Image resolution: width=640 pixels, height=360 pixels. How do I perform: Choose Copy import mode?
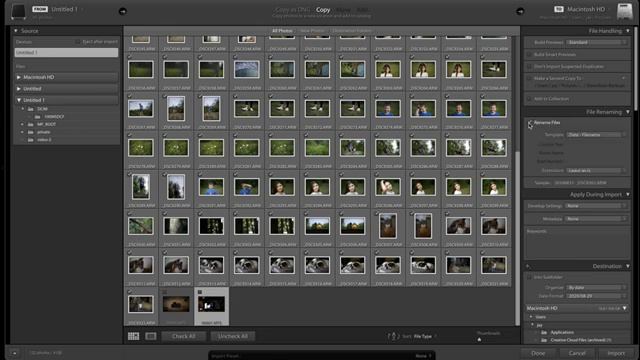point(323,10)
